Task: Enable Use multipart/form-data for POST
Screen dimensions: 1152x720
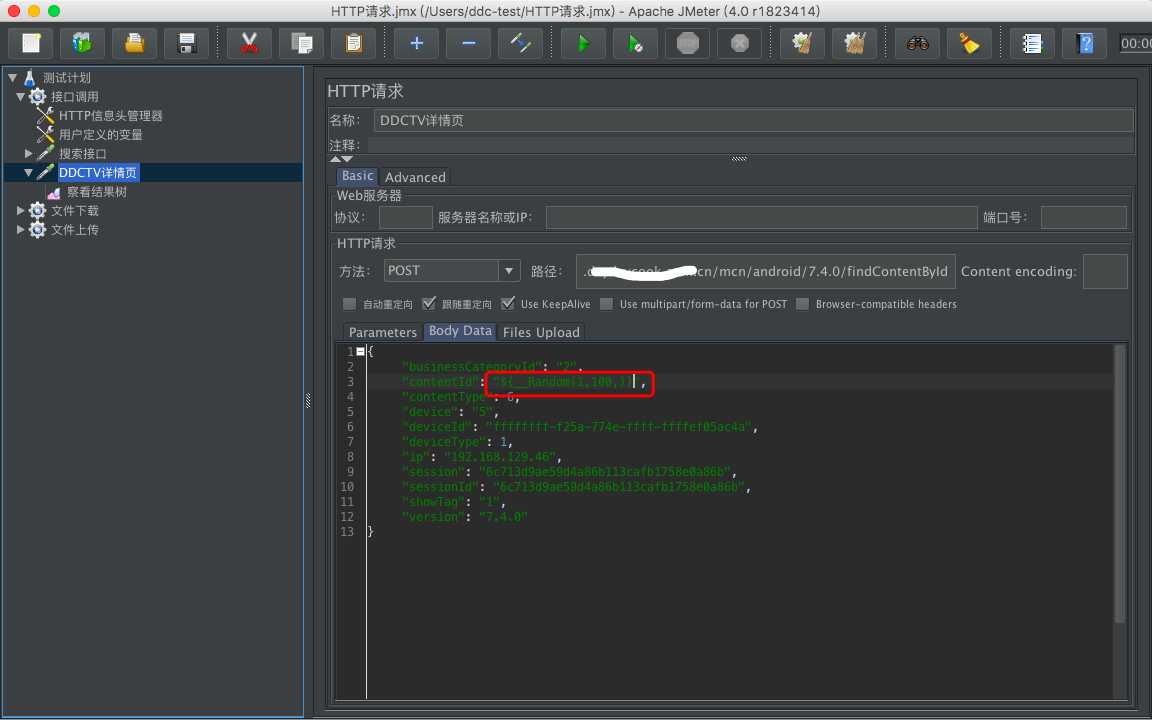Action: (x=606, y=303)
